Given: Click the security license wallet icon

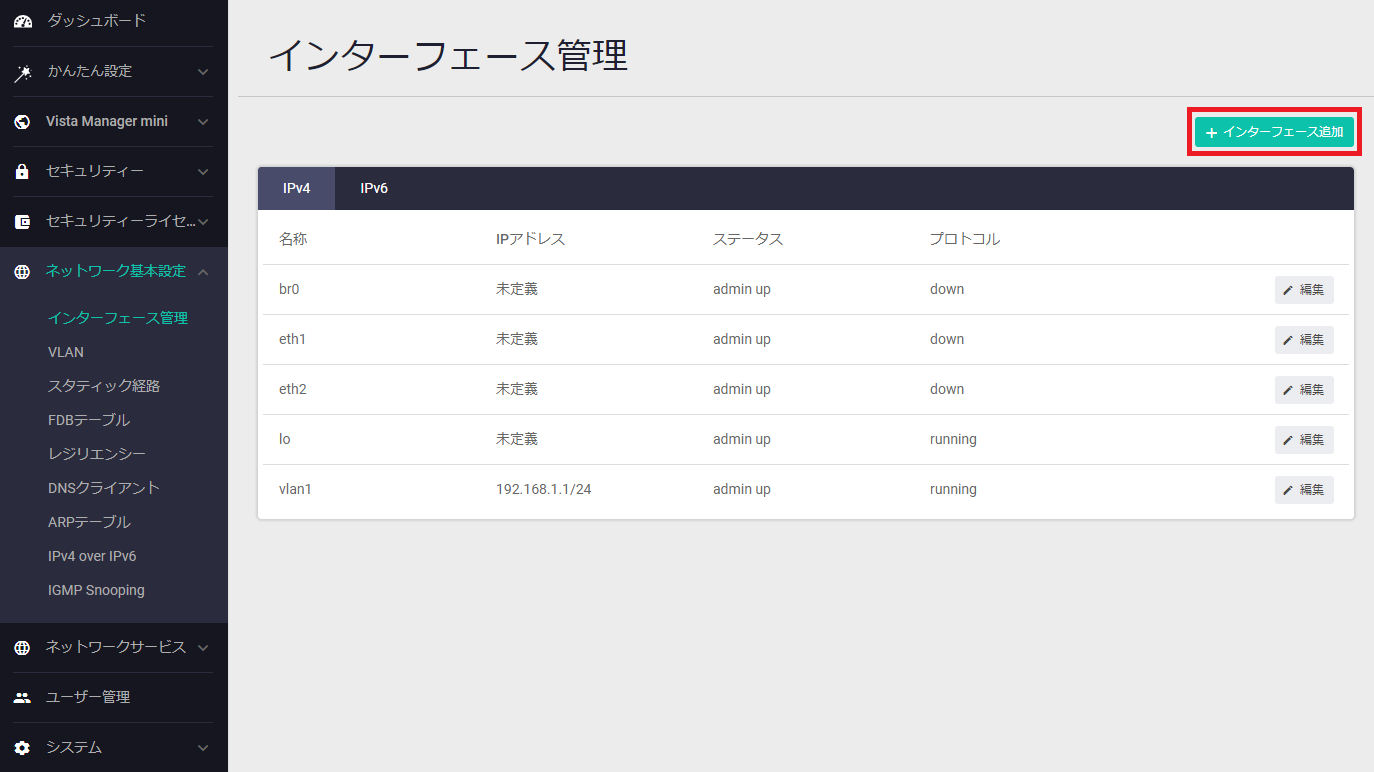Looking at the screenshot, I should [22, 222].
